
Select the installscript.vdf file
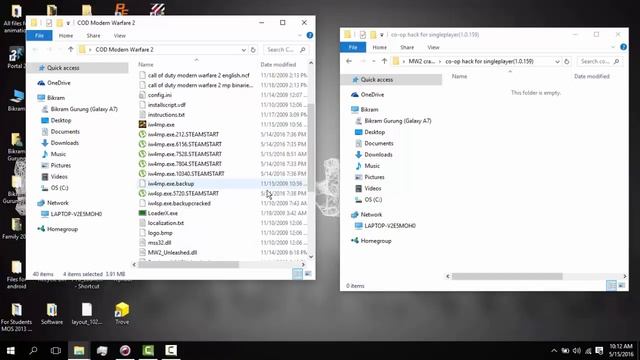(167, 105)
